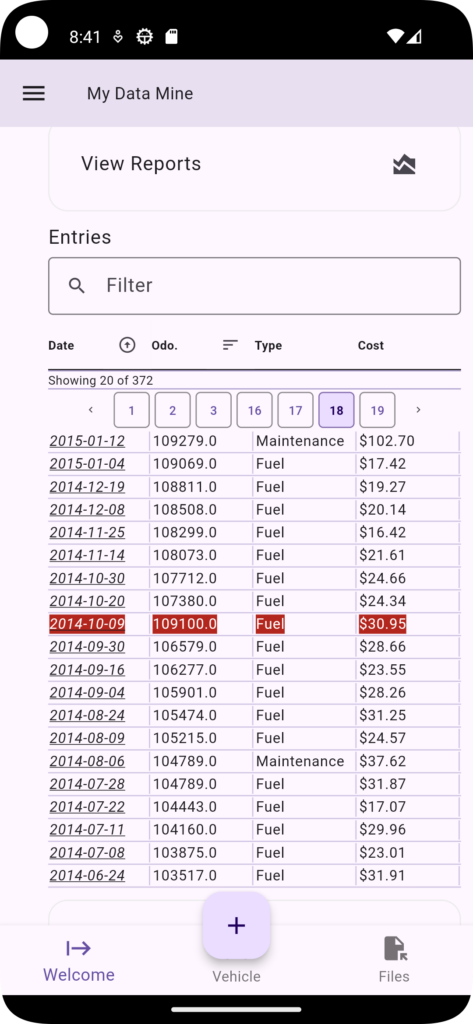473x1024 pixels.
Task: Open entry dated 2014-12-08
Action: (x=87, y=509)
